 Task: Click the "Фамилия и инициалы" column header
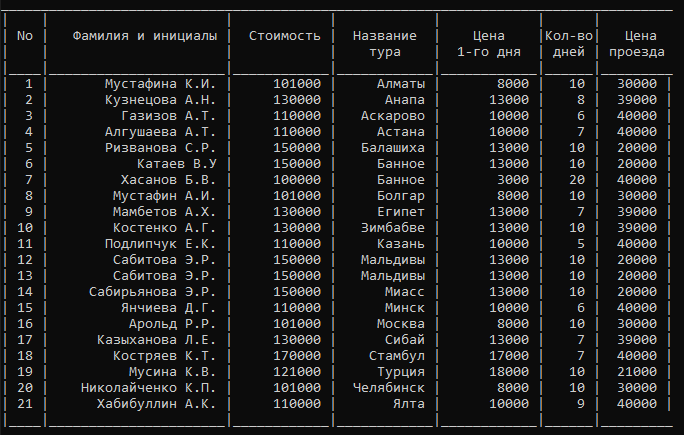point(144,36)
